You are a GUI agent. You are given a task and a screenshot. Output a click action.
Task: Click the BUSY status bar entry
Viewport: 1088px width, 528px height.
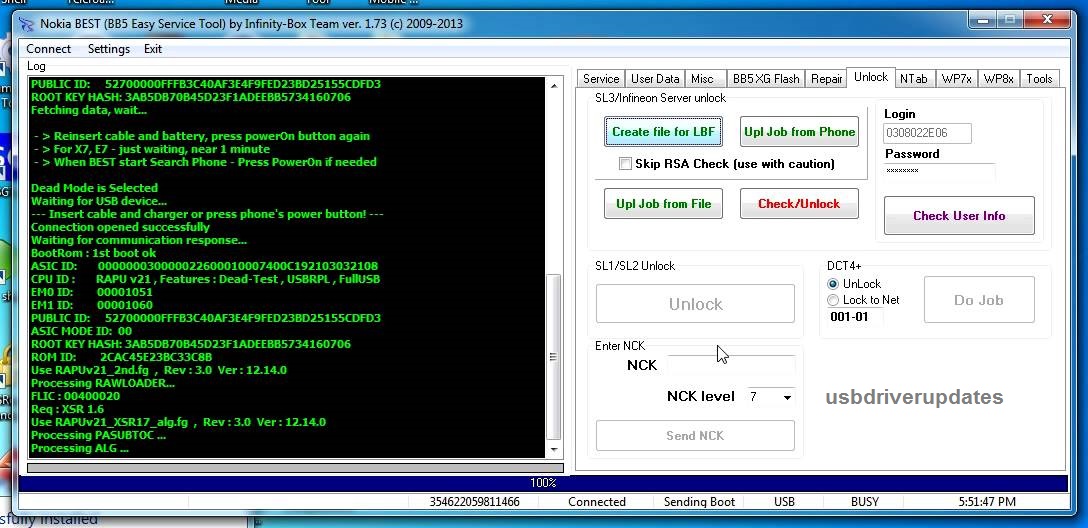tap(865, 502)
